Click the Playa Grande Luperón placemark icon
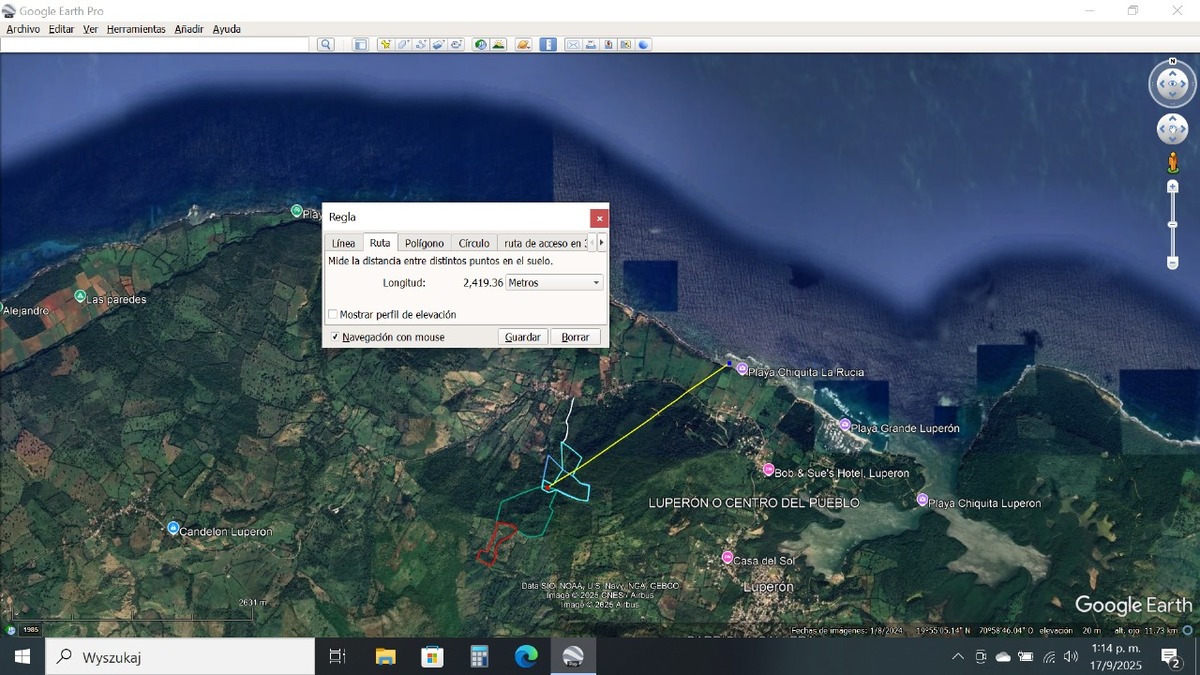The height and width of the screenshot is (675, 1200). pos(845,425)
